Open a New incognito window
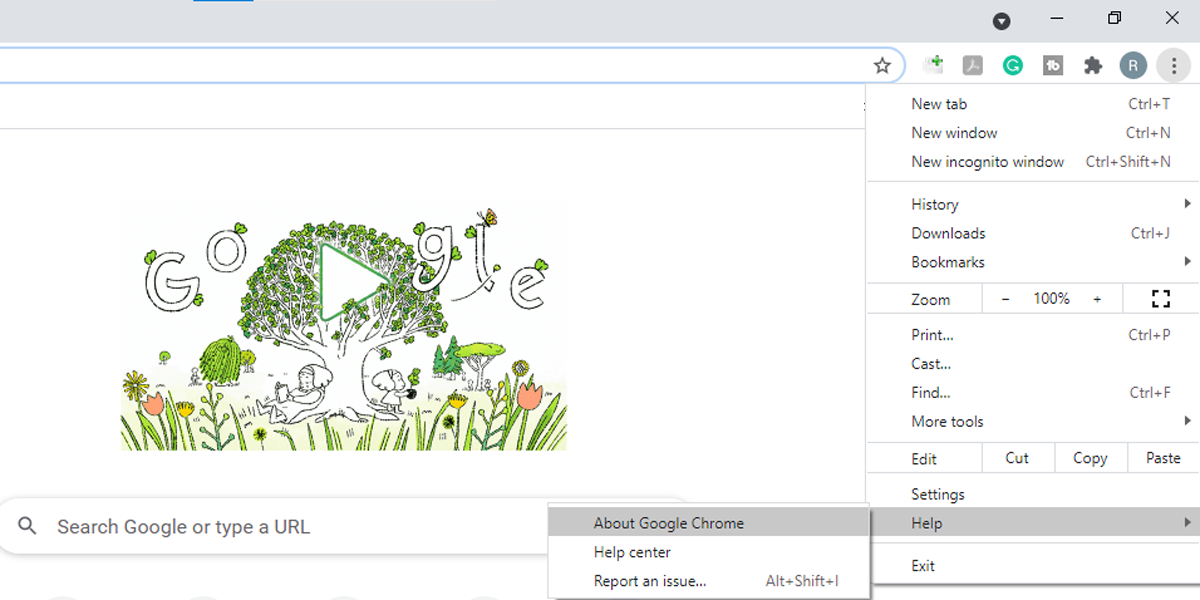The width and height of the screenshot is (1200, 600). click(x=1033, y=162)
